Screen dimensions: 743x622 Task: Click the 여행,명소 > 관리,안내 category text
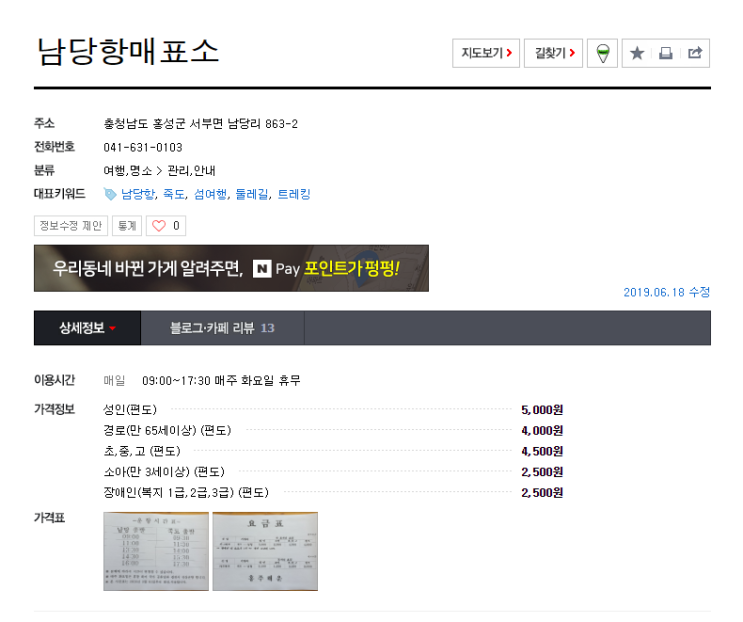pos(160,171)
